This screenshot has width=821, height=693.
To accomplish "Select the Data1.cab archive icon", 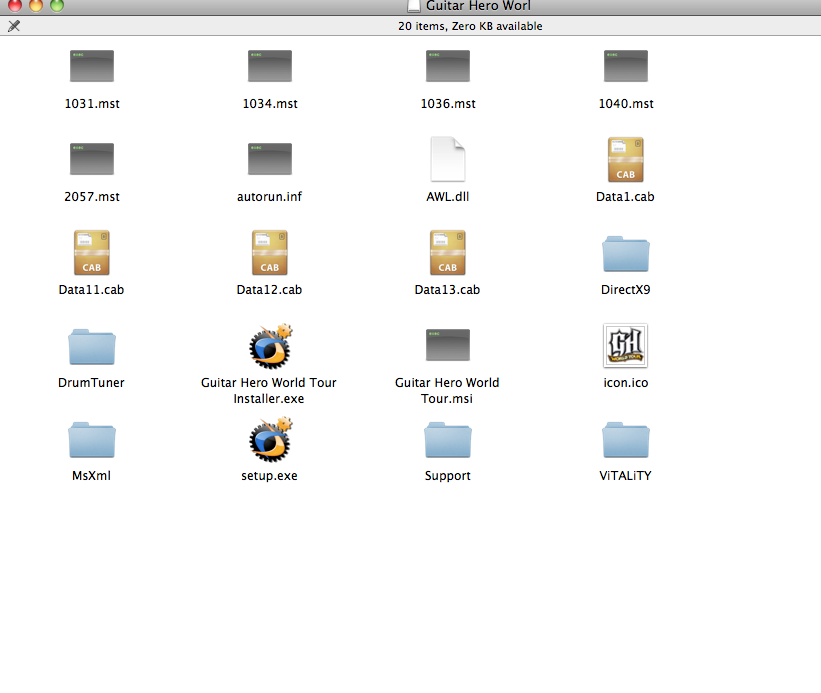I will 626,159.
